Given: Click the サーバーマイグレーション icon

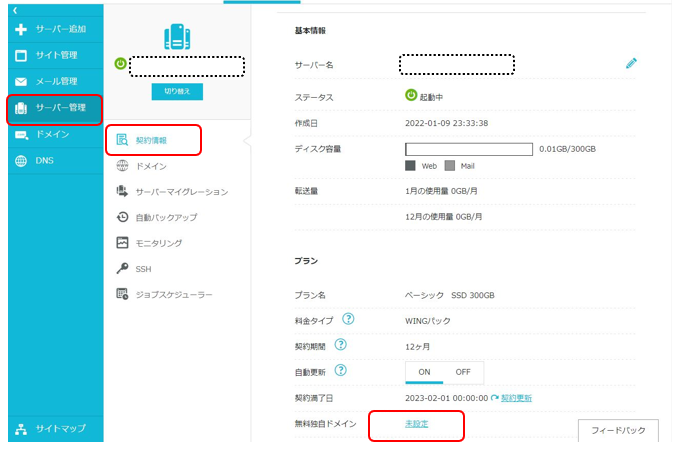Looking at the screenshot, I should (122, 191).
